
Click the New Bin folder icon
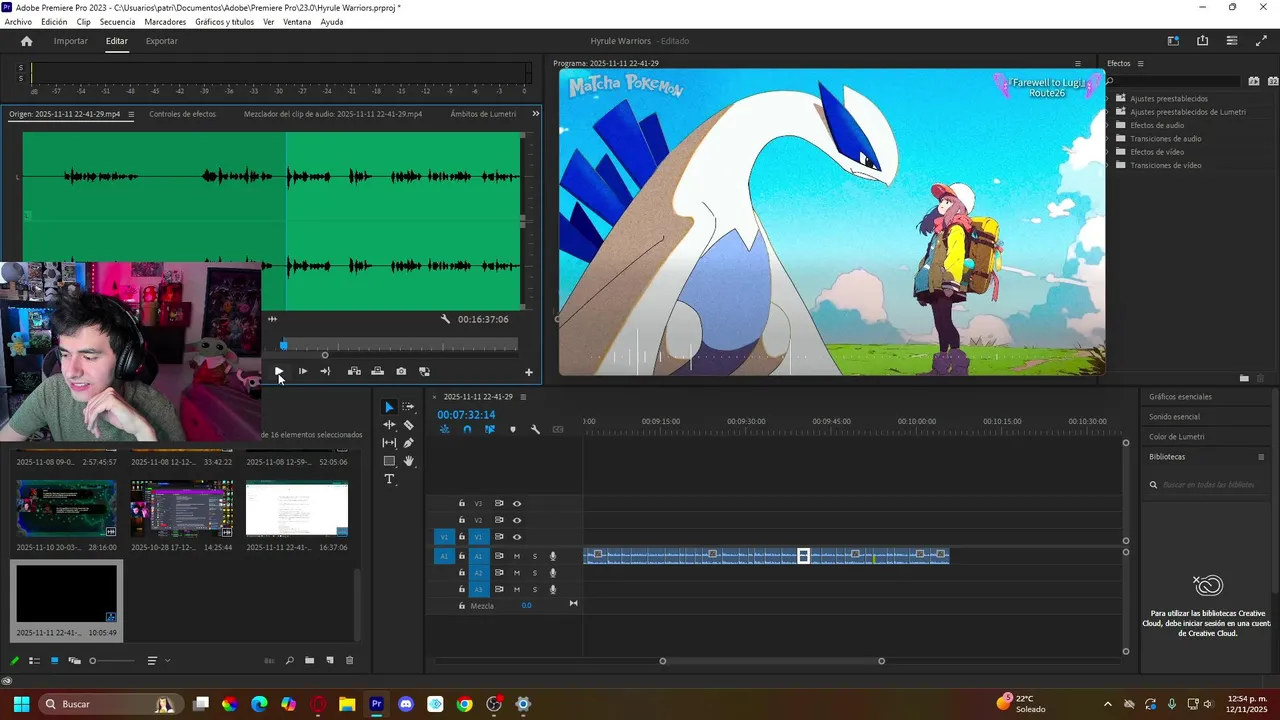click(310, 661)
